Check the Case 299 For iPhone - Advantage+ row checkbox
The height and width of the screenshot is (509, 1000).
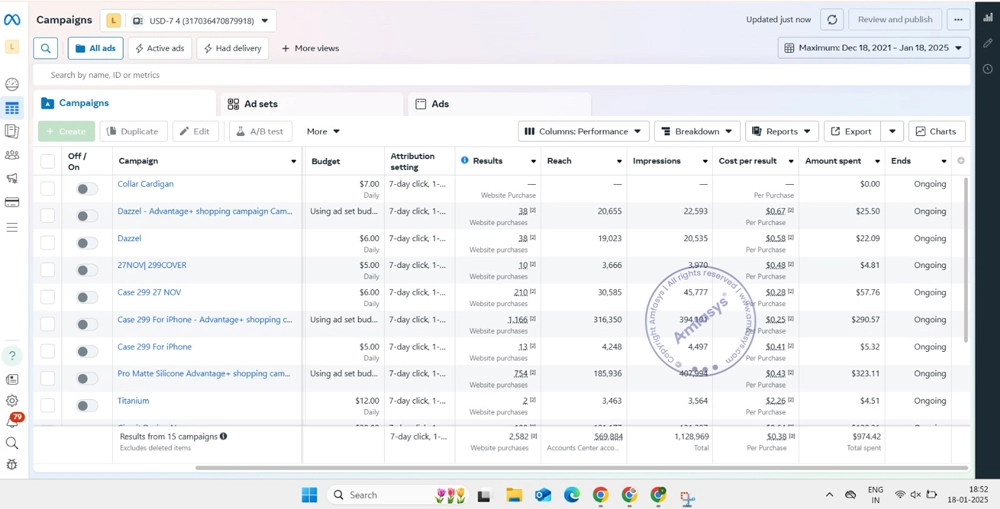click(48, 324)
